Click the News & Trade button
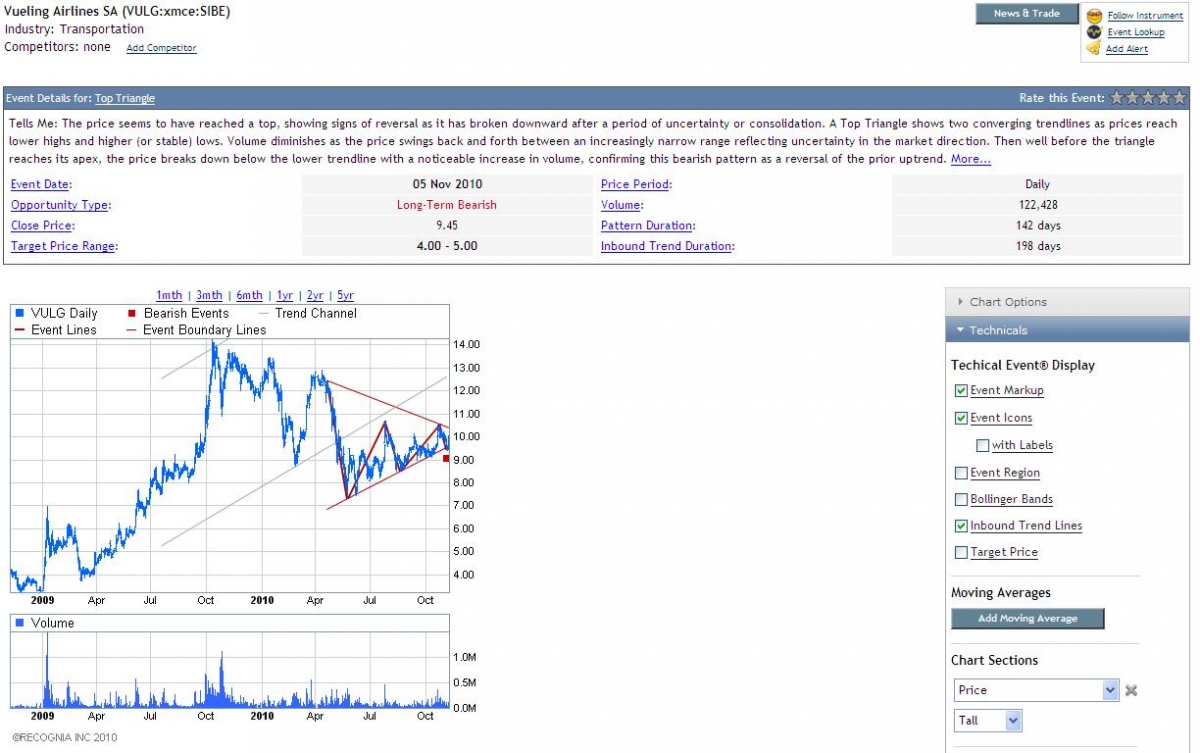The width and height of the screenshot is (1200, 753). tap(1026, 14)
